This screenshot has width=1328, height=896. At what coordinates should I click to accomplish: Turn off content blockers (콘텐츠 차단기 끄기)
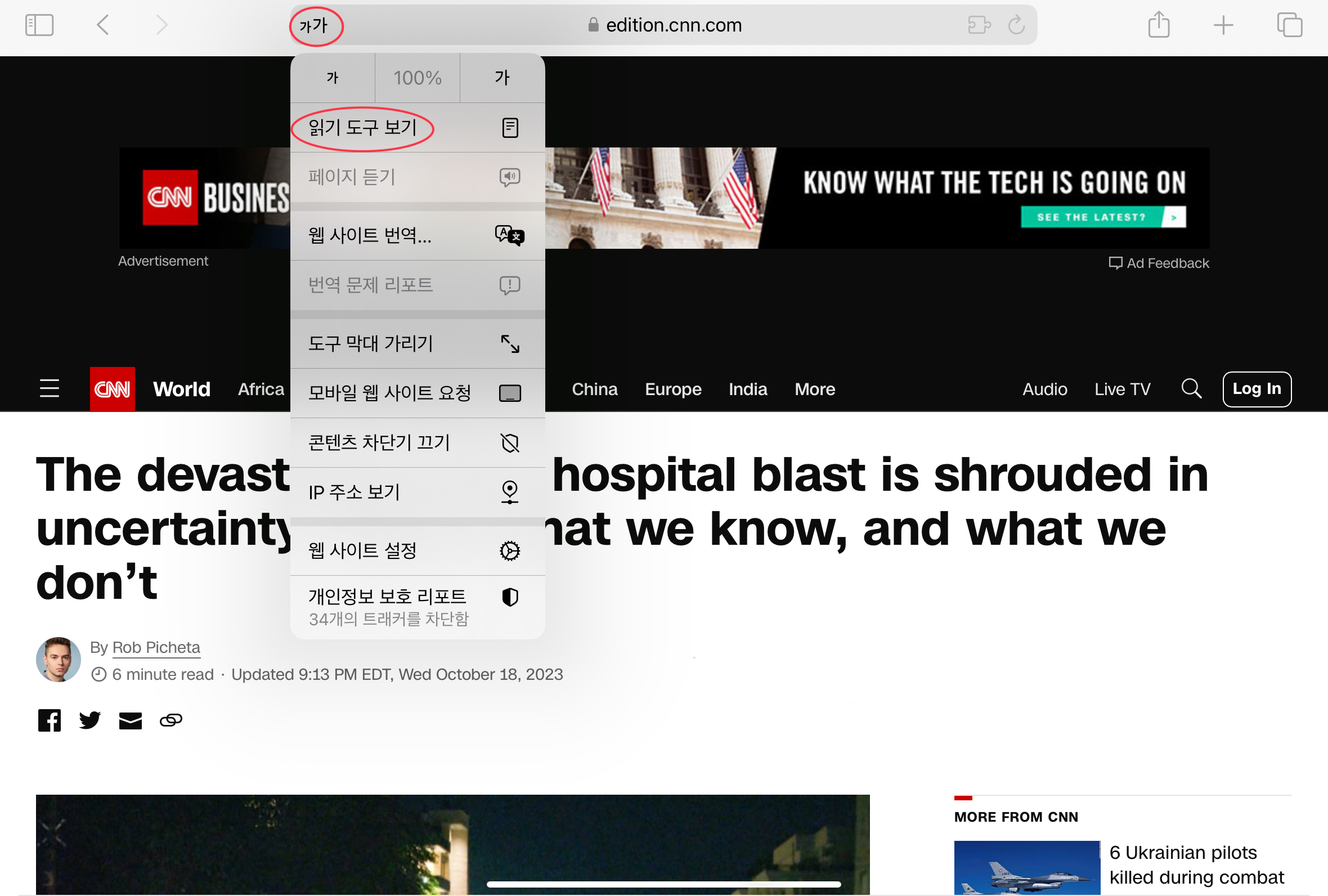point(417,443)
